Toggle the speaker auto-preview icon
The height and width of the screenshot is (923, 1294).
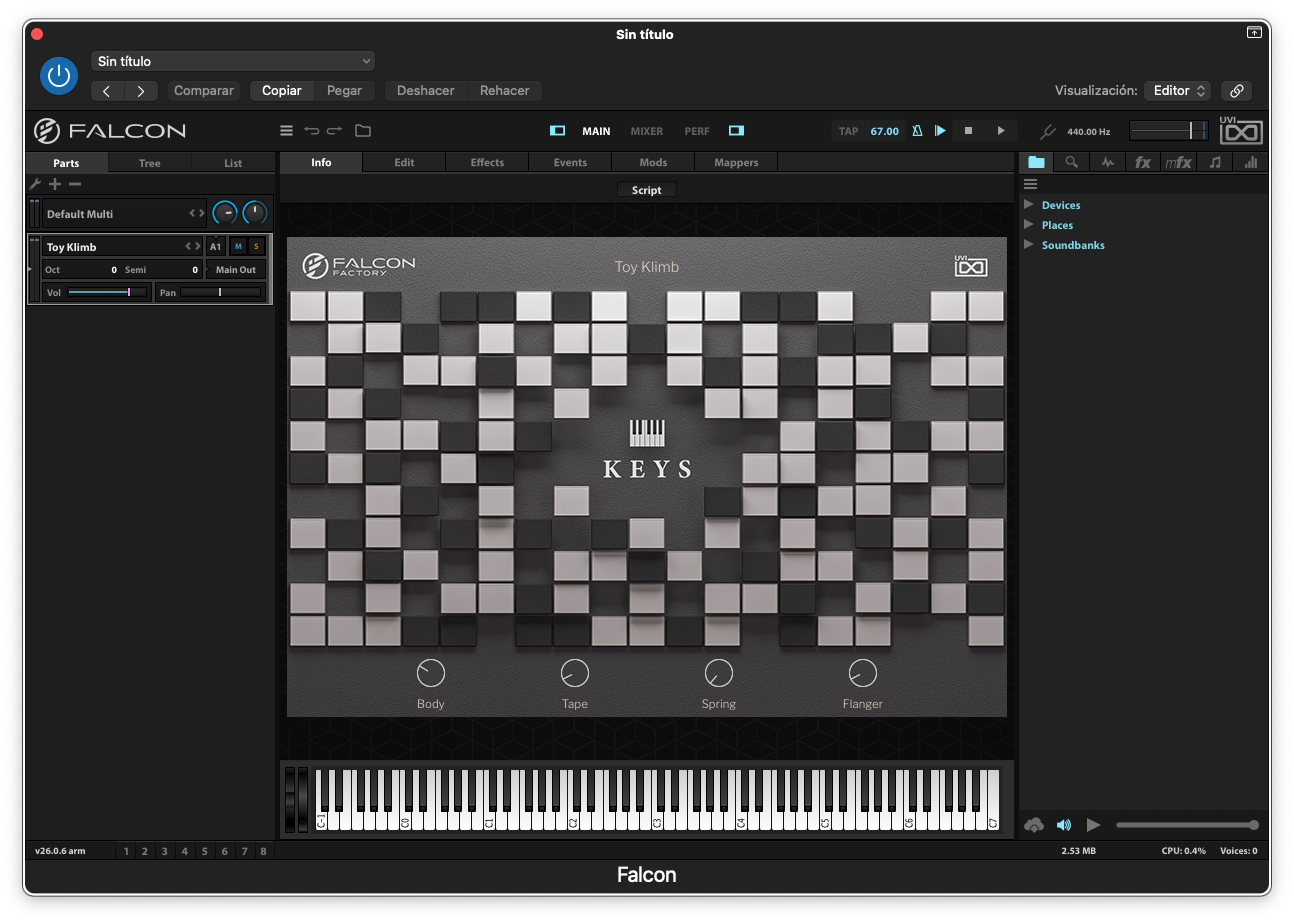tap(1064, 825)
